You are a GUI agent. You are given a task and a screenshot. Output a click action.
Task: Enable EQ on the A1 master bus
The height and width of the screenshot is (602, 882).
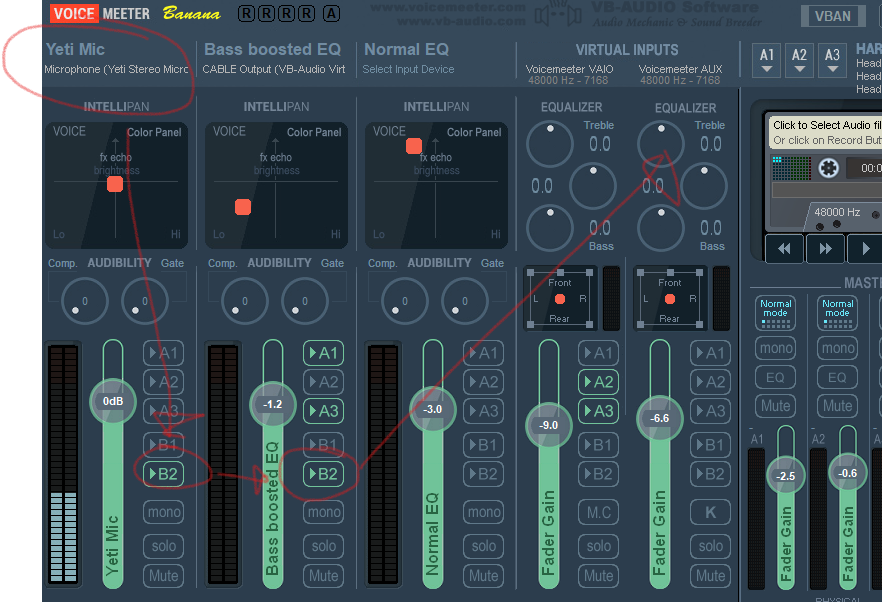[x=776, y=377]
